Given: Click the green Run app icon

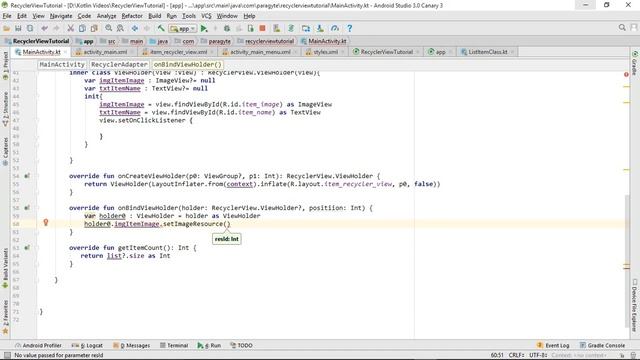Looking at the screenshot, I should pyautogui.click(x=204, y=28).
